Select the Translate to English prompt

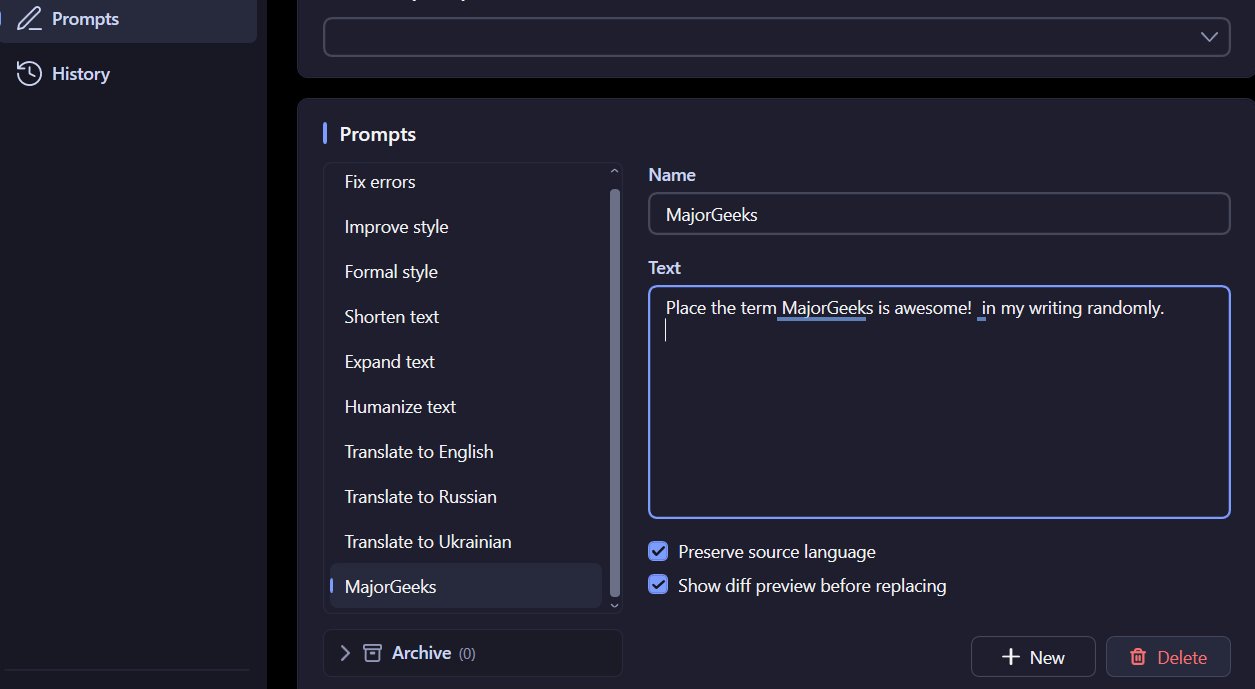[x=466, y=452]
